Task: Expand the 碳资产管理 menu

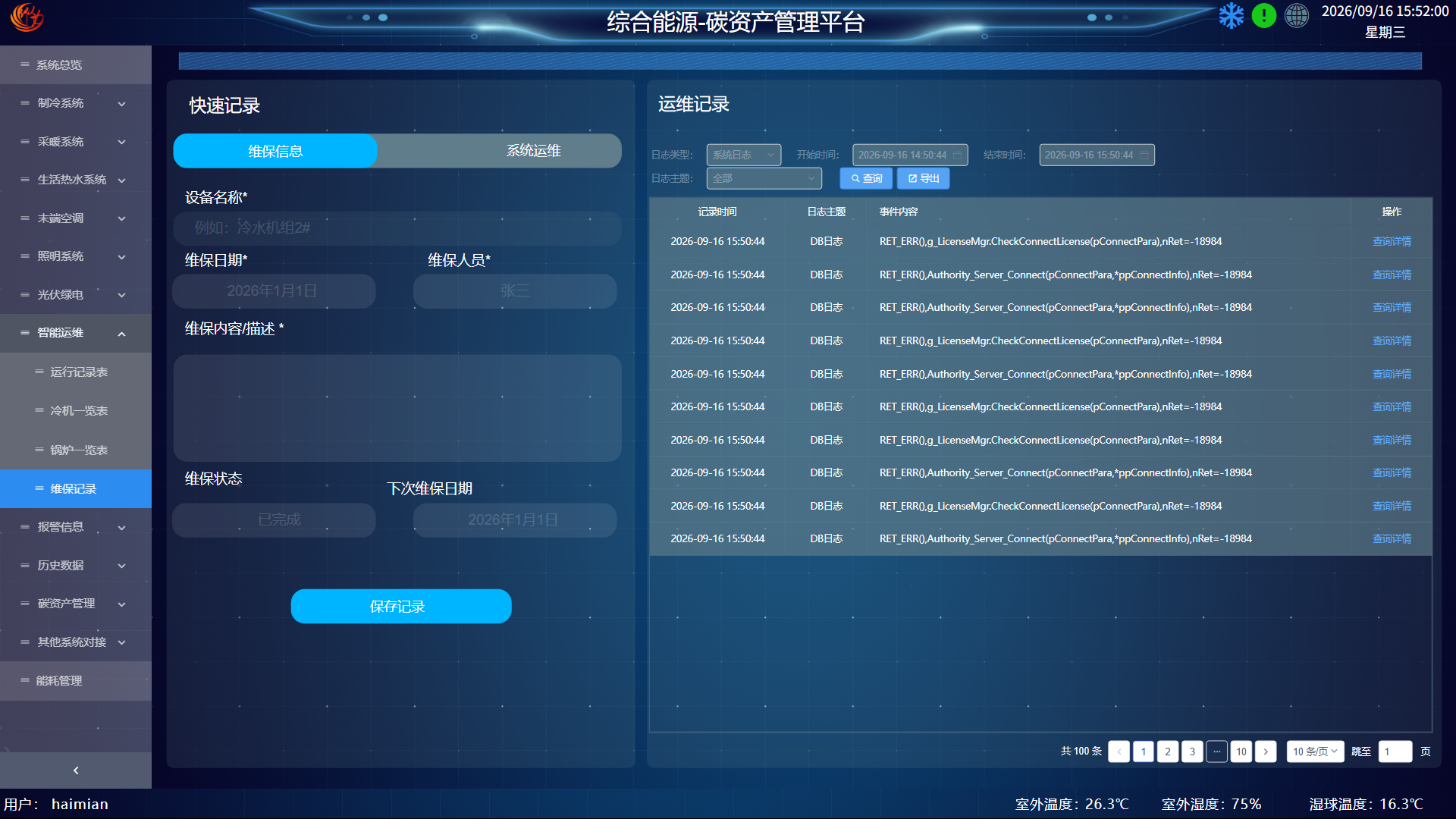Action: (76, 604)
